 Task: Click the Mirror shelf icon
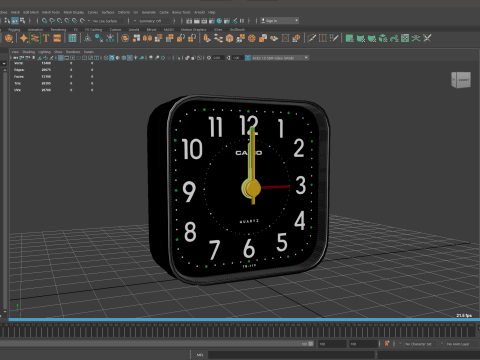click(147, 38)
